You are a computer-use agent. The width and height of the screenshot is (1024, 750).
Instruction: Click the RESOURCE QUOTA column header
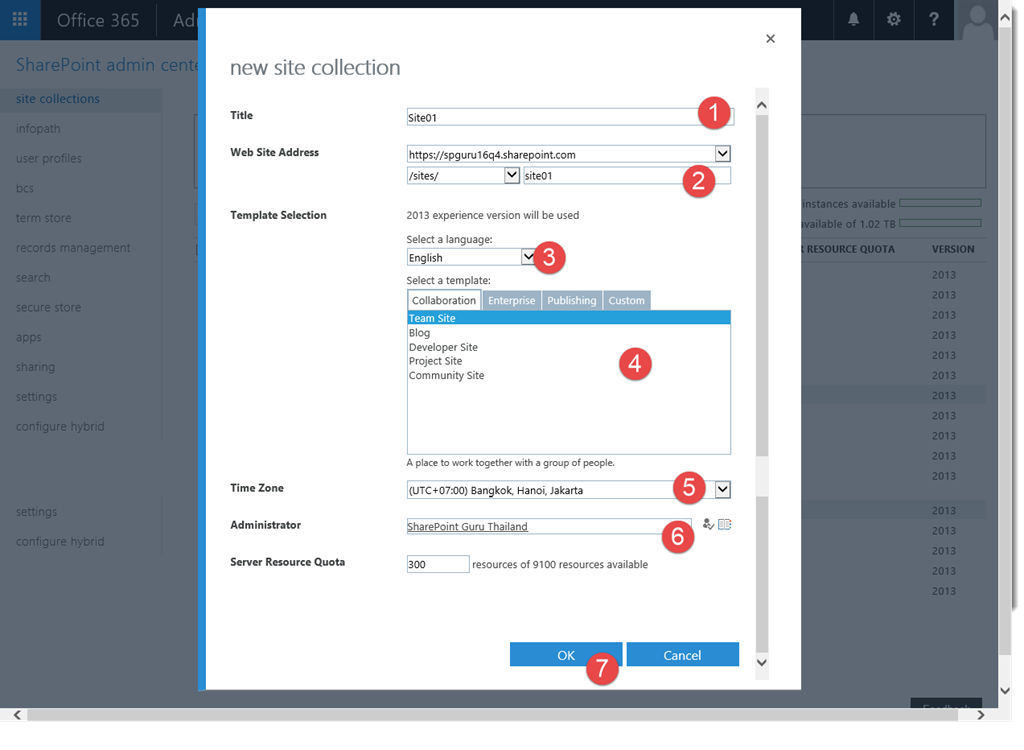coord(850,249)
